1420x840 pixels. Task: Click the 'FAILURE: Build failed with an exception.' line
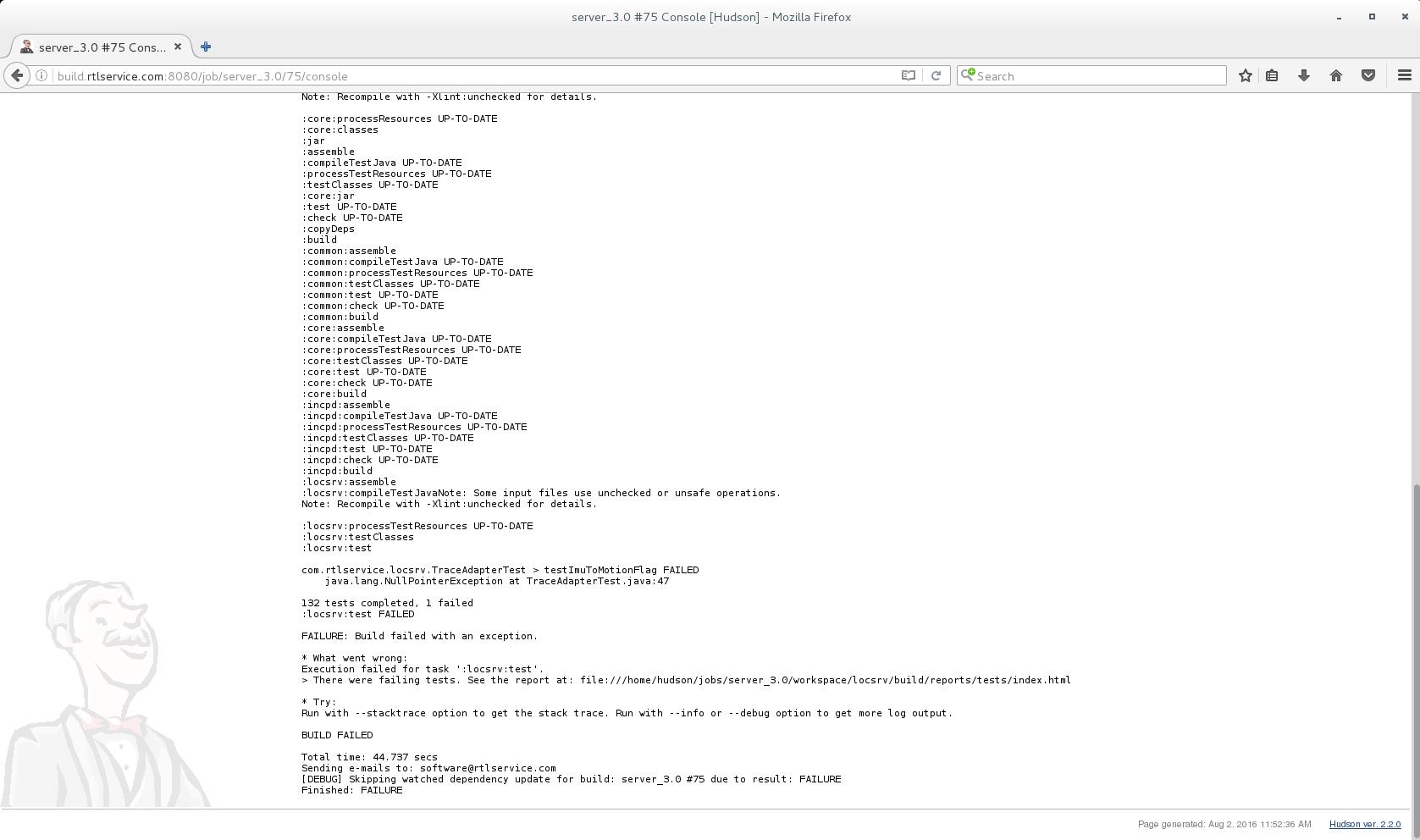tap(419, 636)
